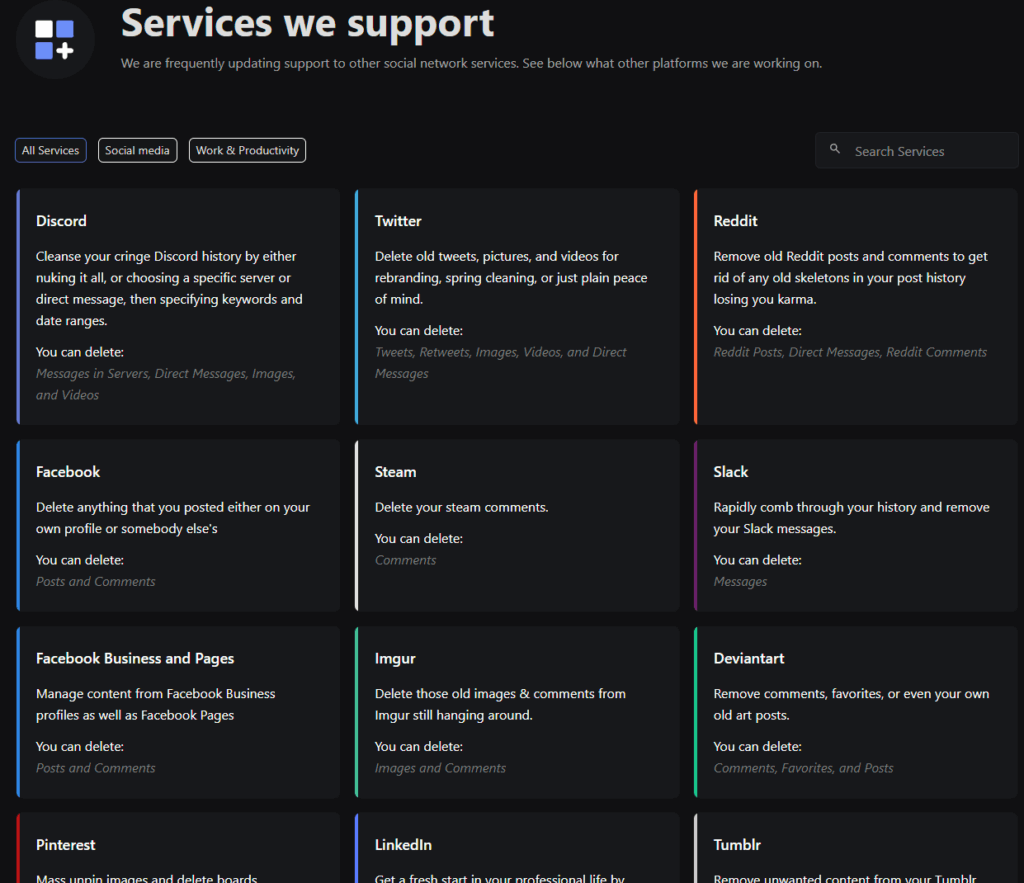Select the Slack service card
The width and height of the screenshot is (1024, 883).
tap(856, 525)
